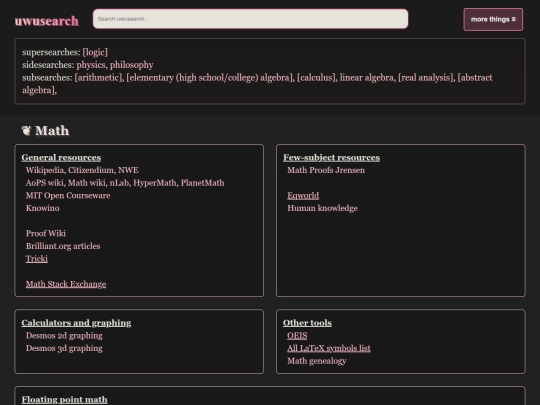Open Proof Wiki link
The height and width of the screenshot is (405, 540).
(46, 233)
